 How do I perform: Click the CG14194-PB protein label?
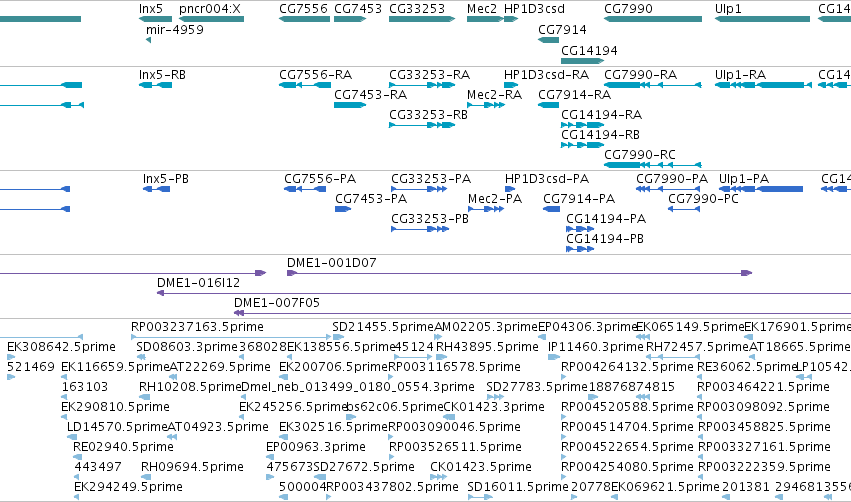click(605, 239)
